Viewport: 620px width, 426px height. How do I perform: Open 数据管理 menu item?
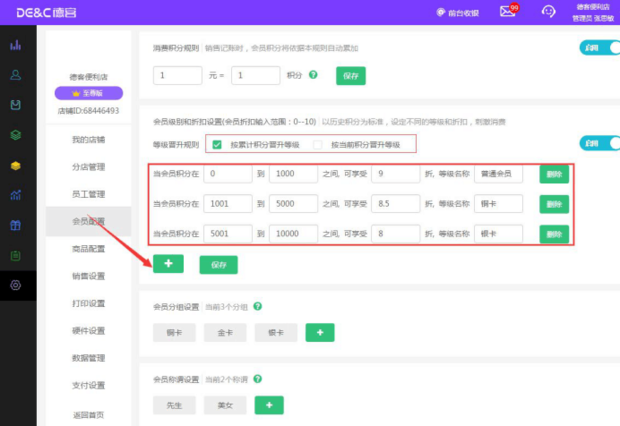point(89,358)
